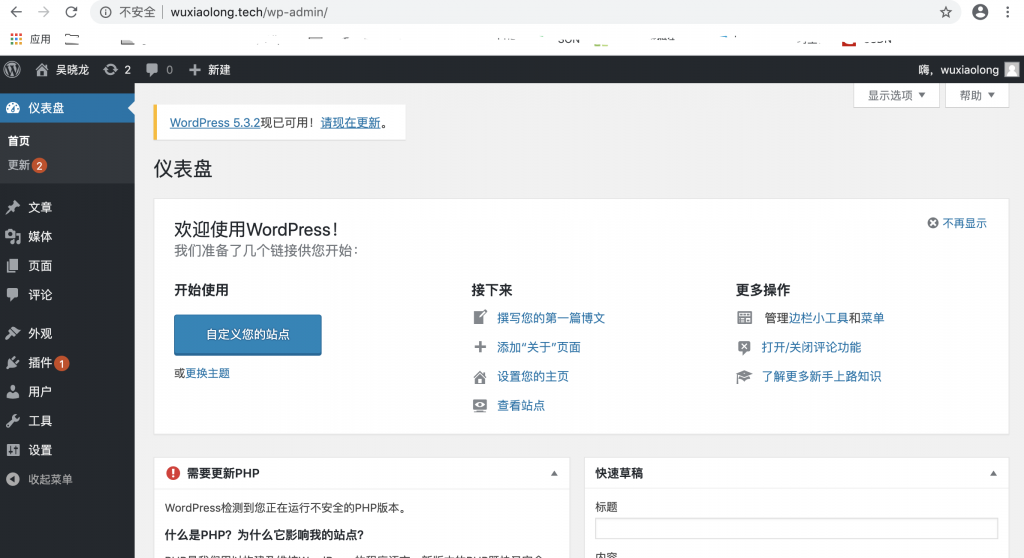
Task: Open the comments bubble showing 0
Action: (x=159, y=70)
